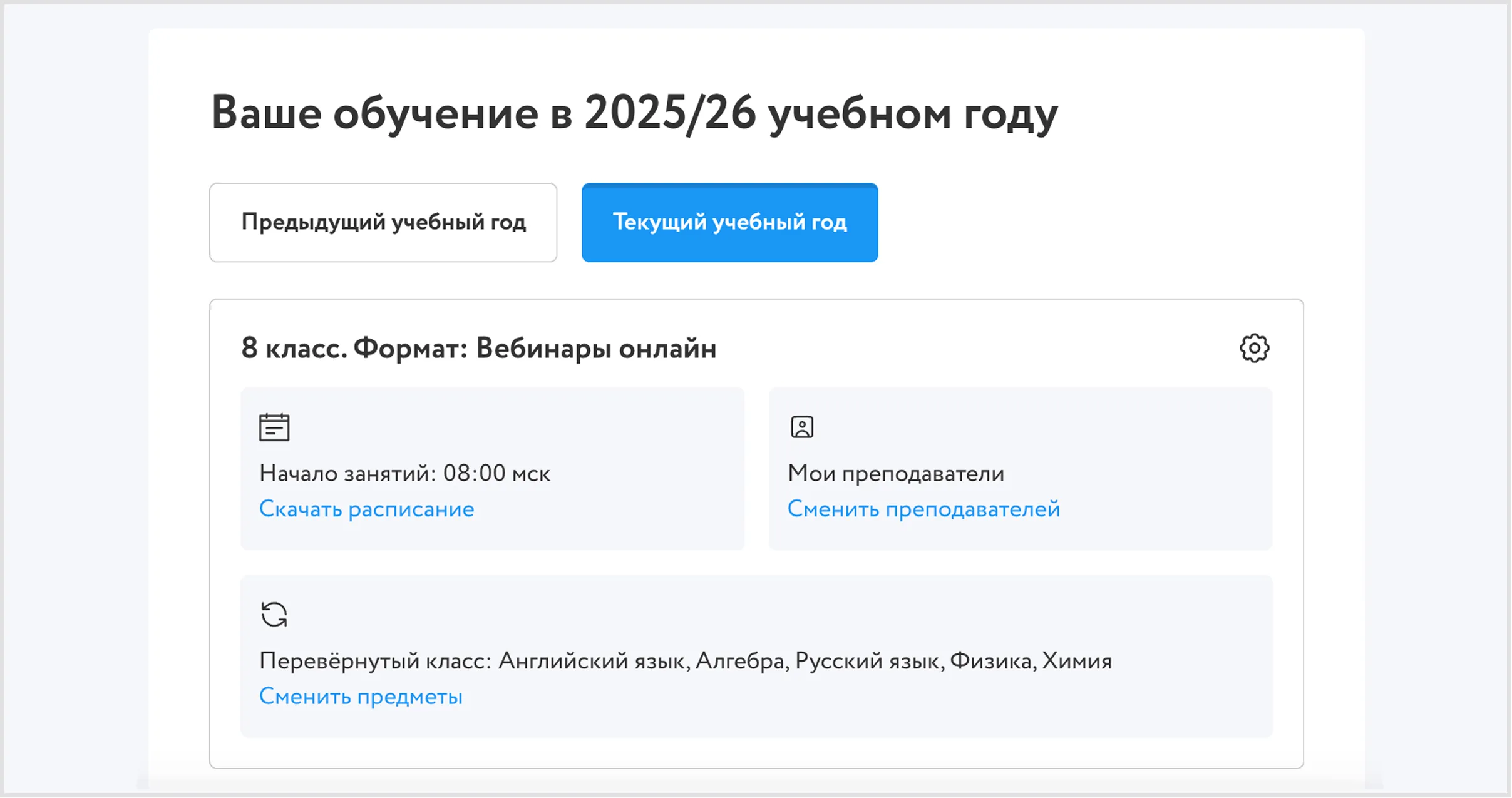
Task: Switch to Предыдущий учебный год tab
Action: pyautogui.click(x=383, y=222)
